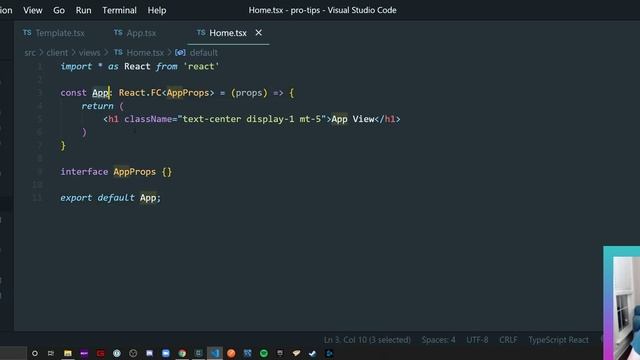
Task: Click the webcam overlay thumbnail
Action: pos(622,303)
